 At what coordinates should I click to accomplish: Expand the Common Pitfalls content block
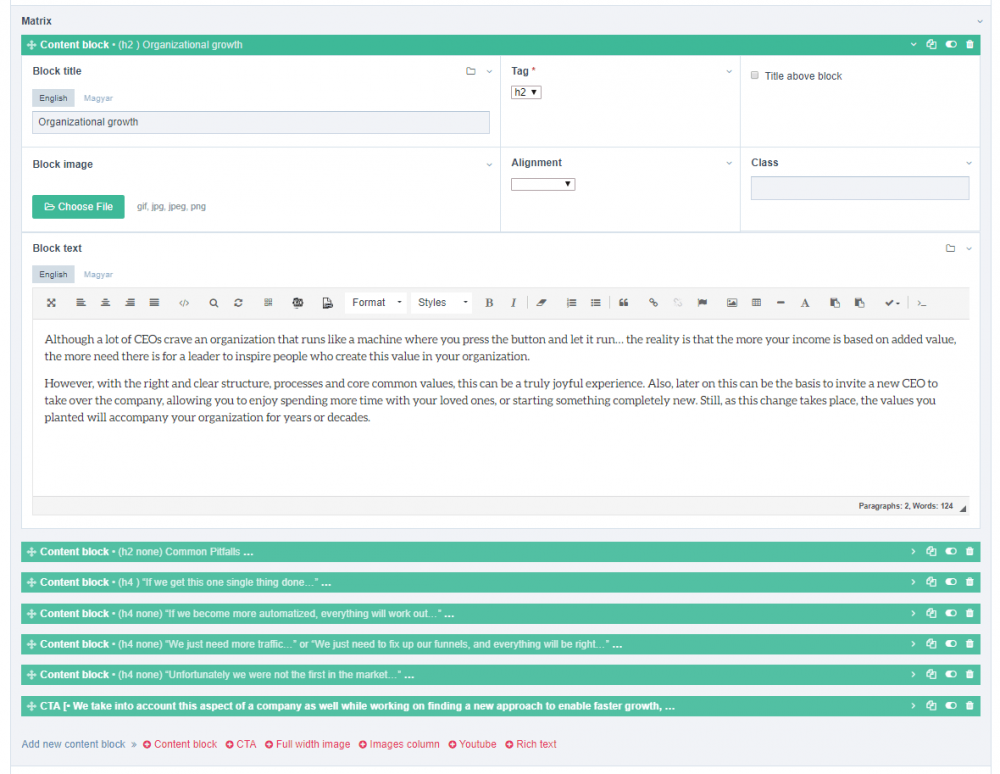tap(912, 552)
